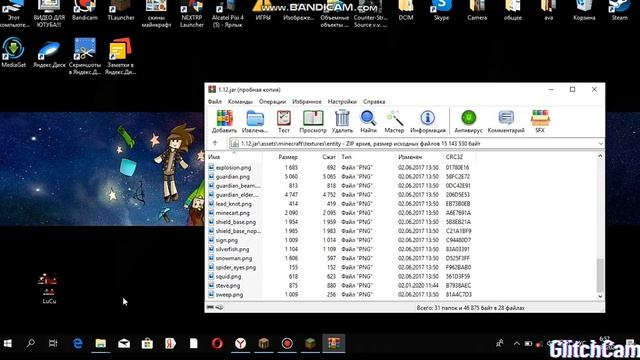Click the WinRAR taskbar button

click(x=333, y=343)
